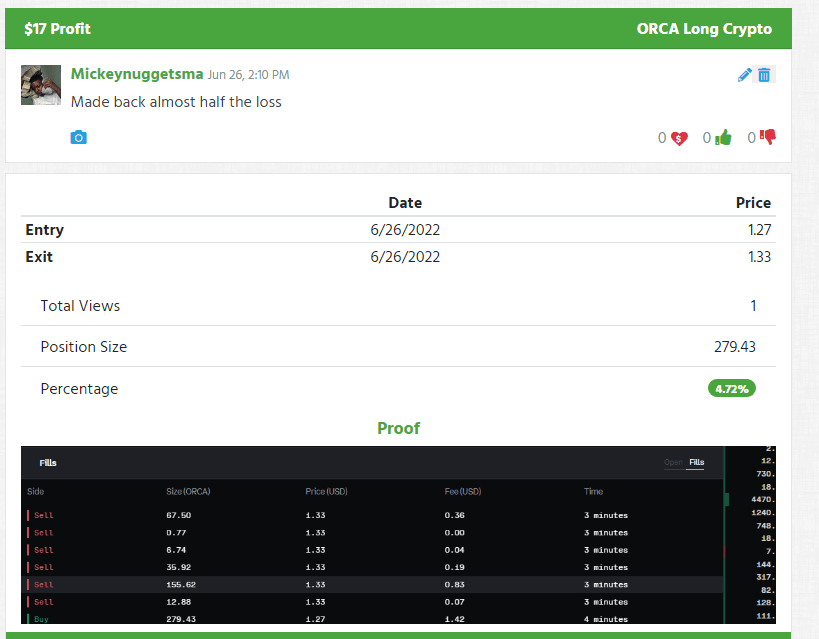
Task: Open the proof screenshot image
Action: click(398, 535)
